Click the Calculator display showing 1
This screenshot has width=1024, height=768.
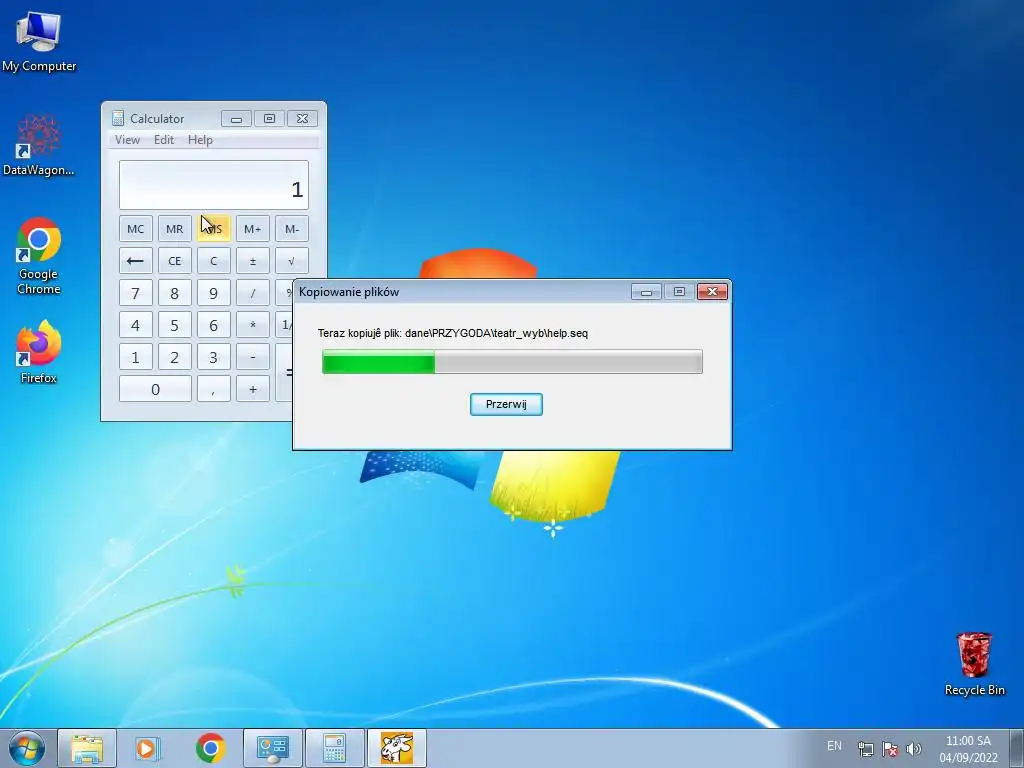[214, 185]
